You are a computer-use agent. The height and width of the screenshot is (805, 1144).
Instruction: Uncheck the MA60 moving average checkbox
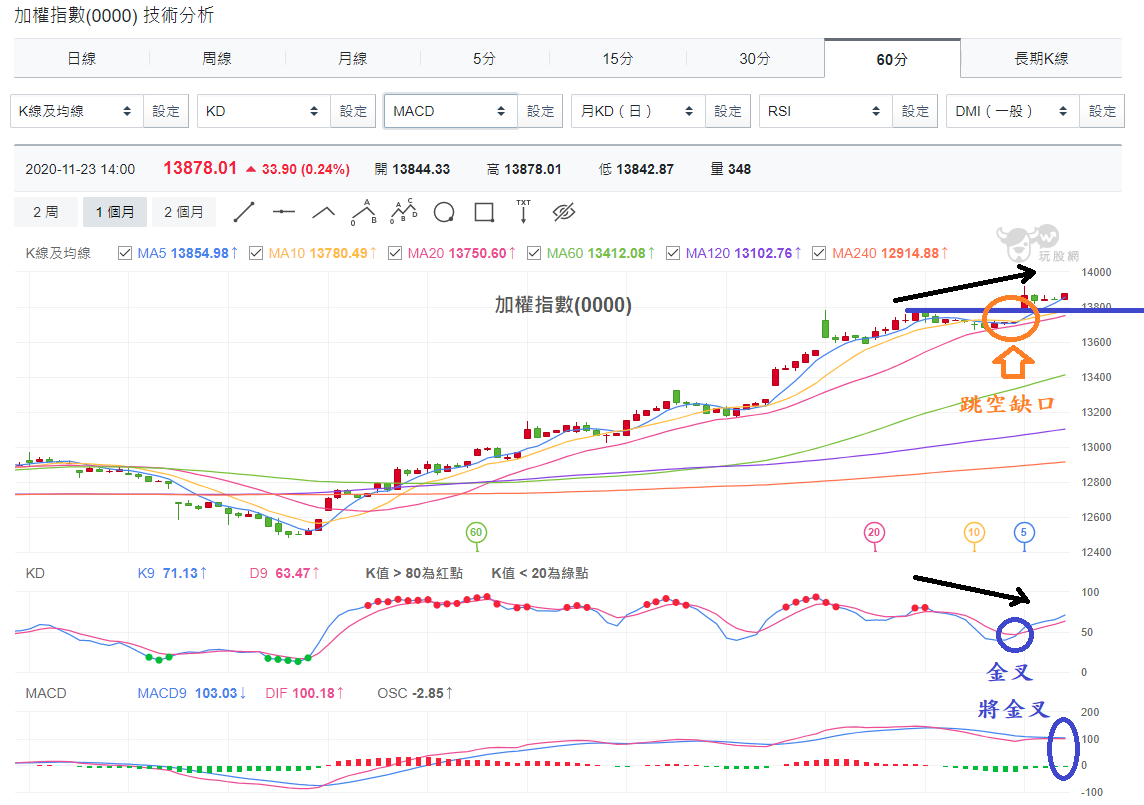[x=534, y=253]
